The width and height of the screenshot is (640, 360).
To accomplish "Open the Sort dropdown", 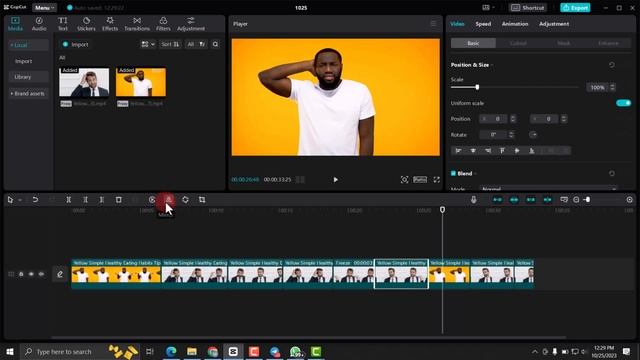I will click(x=170, y=44).
